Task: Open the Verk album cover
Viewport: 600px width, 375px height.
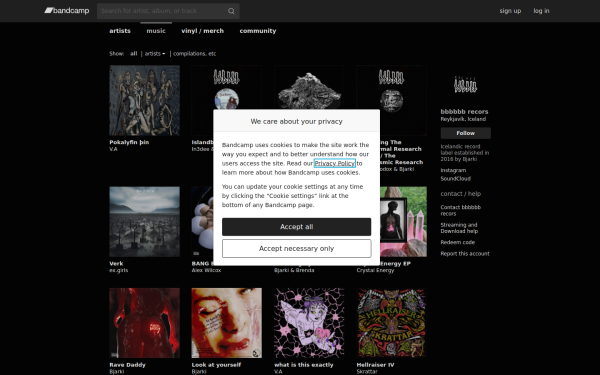Action: [x=144, y=222]
